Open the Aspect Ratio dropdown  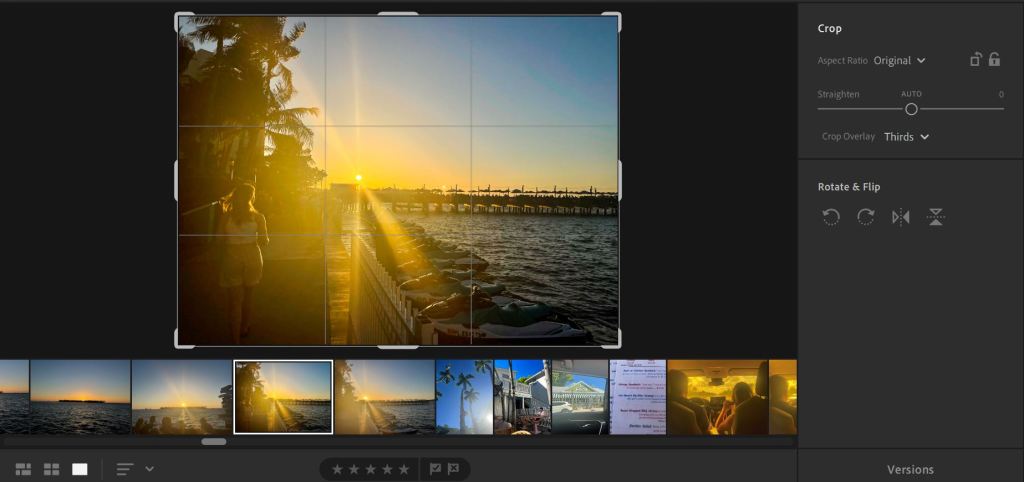click(899, 61)
